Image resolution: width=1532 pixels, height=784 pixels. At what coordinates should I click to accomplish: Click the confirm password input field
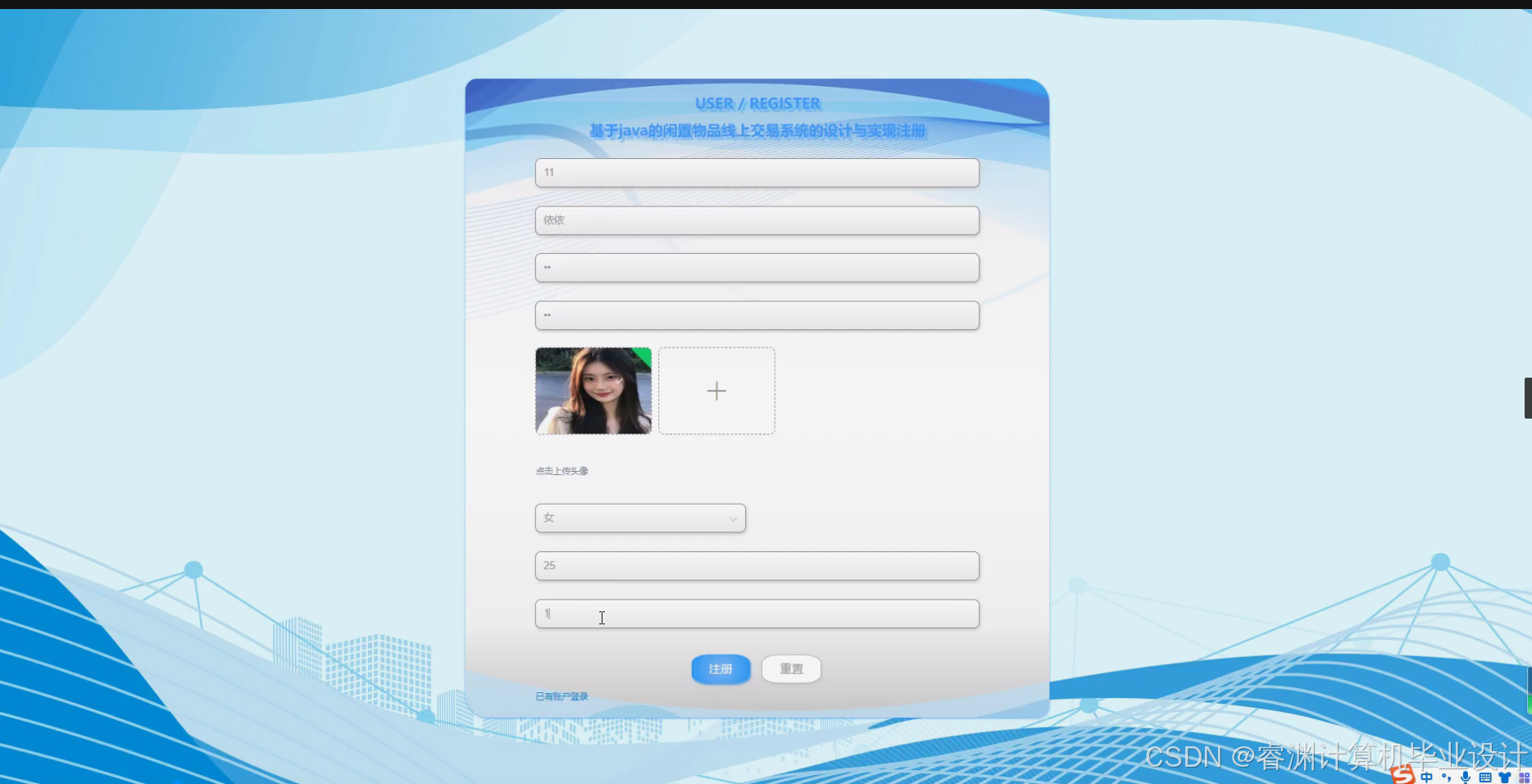coord(756,315)
